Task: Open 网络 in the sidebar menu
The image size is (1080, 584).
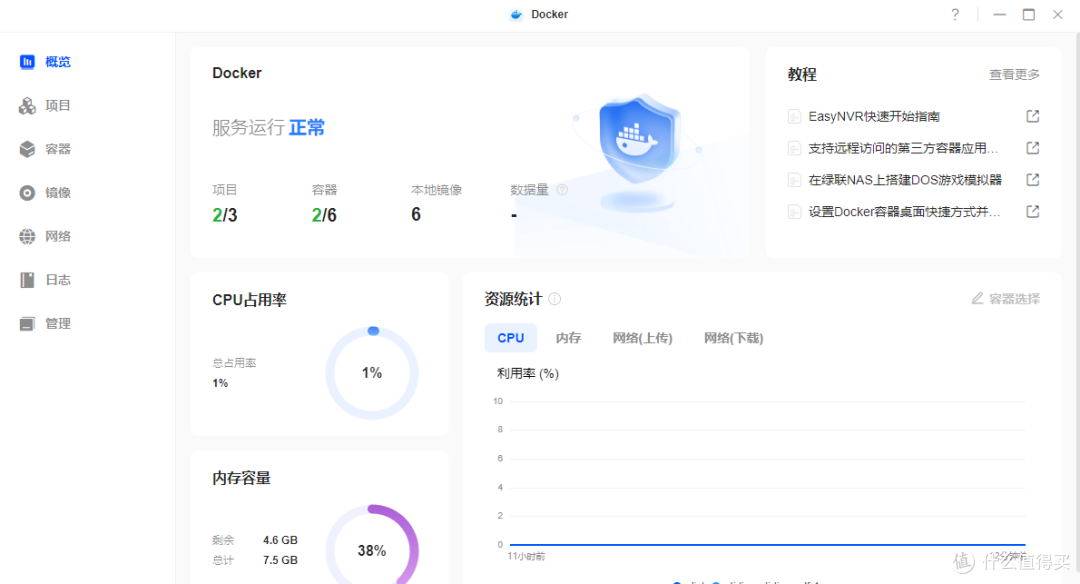Action: [x=58, y=236]
